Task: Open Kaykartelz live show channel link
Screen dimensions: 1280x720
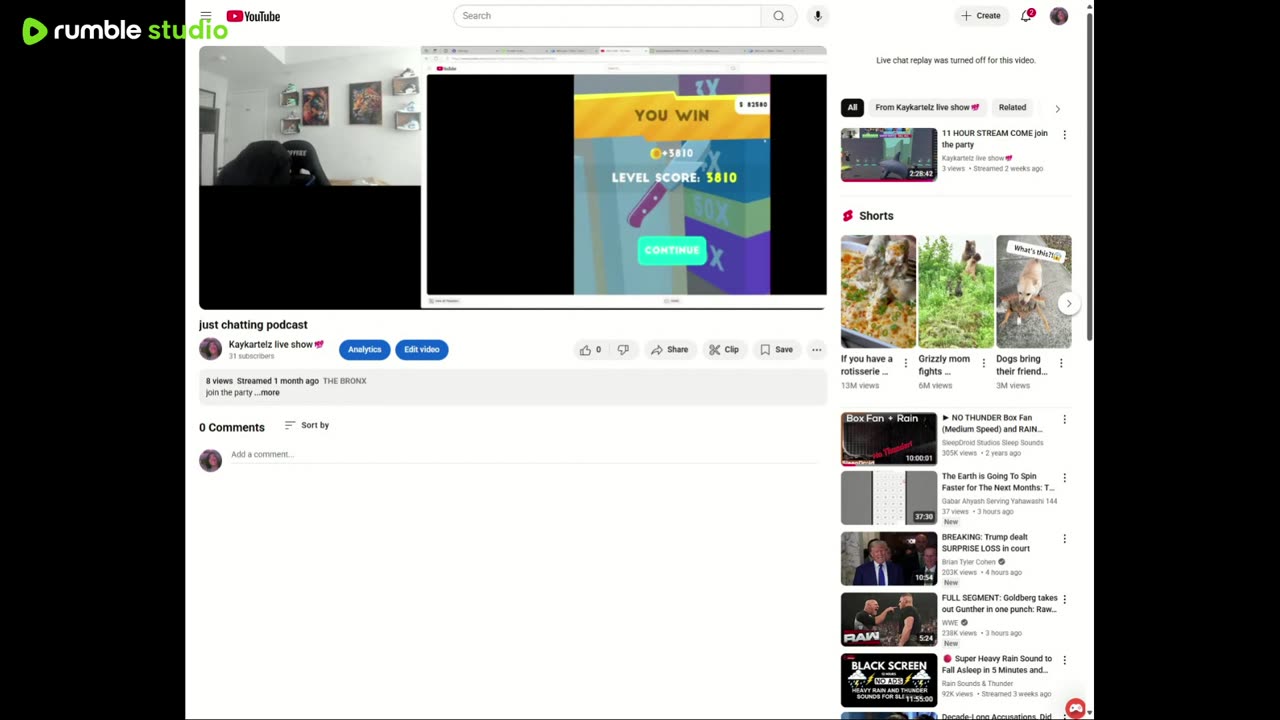Action: 276,344
